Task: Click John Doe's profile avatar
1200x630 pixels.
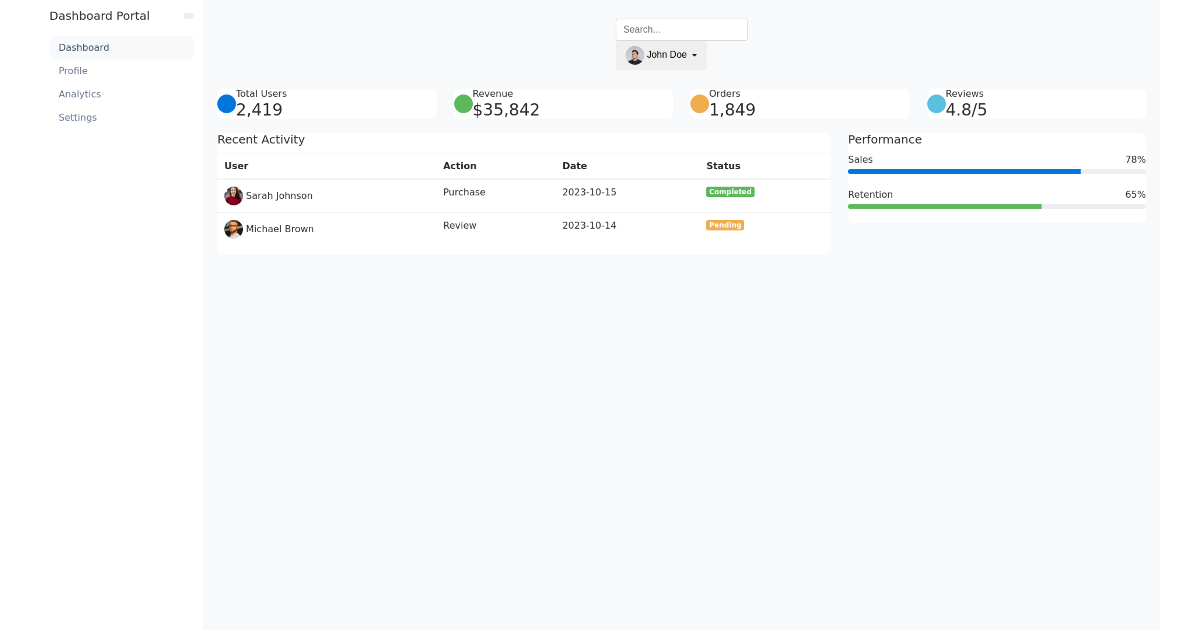Action: [634, 55]
